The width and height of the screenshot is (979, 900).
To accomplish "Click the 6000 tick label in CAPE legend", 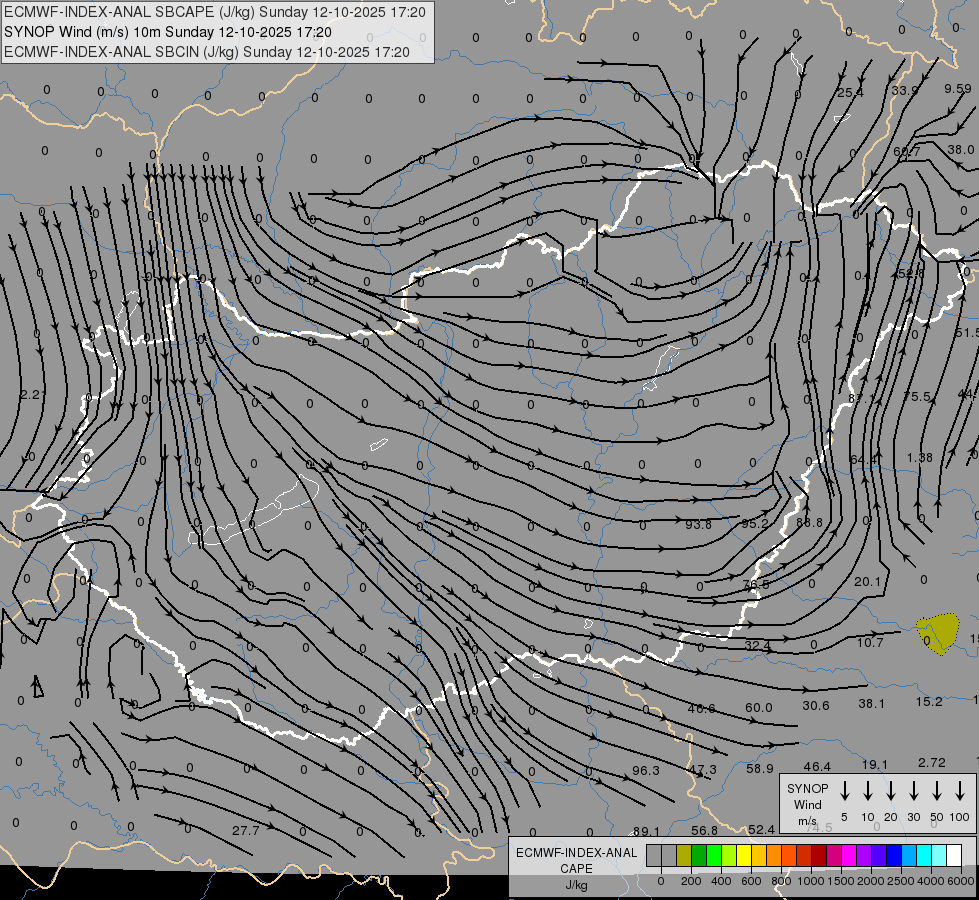I will pyautogui.click(x=960, y=881).
